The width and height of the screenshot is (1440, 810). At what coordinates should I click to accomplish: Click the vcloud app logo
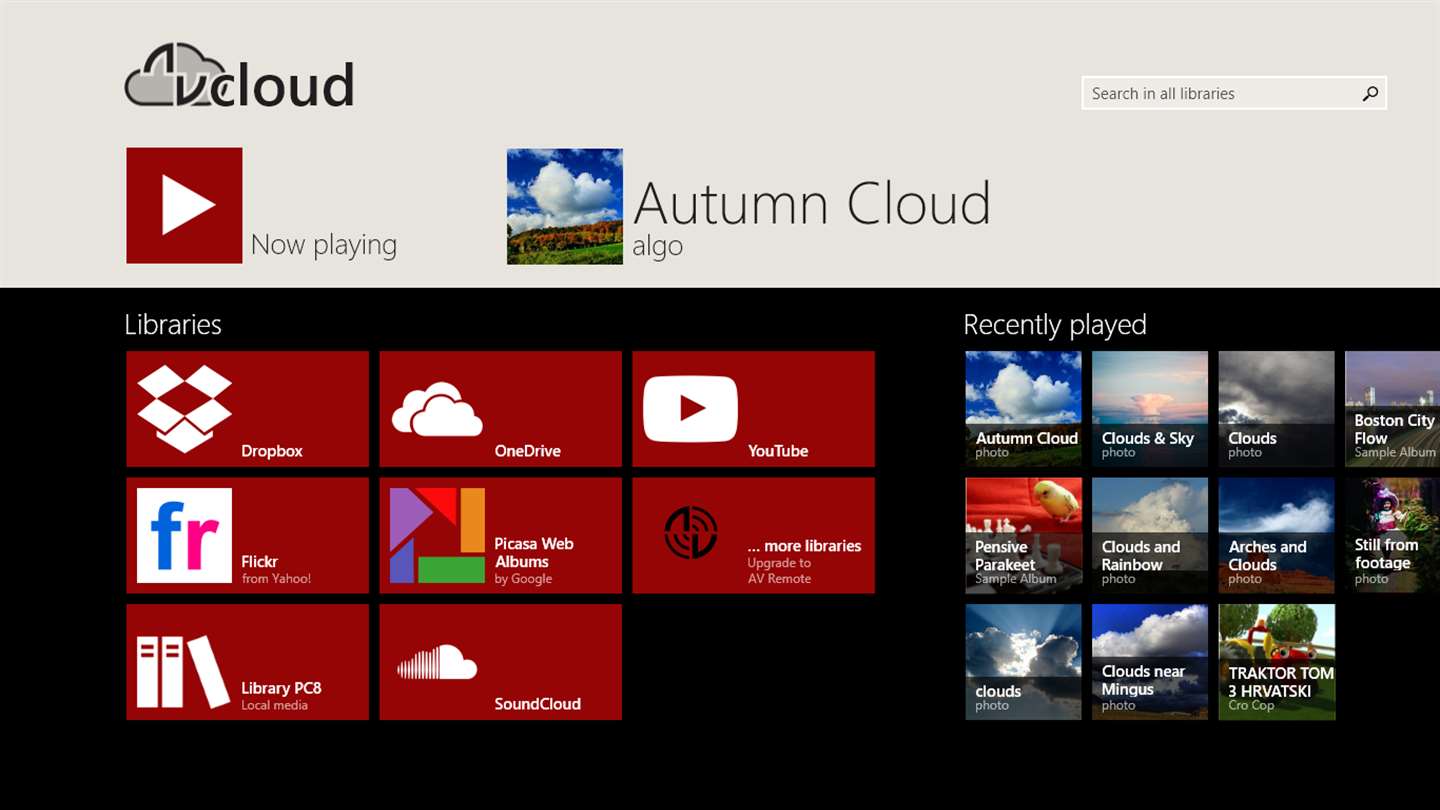tap(239, 76)
